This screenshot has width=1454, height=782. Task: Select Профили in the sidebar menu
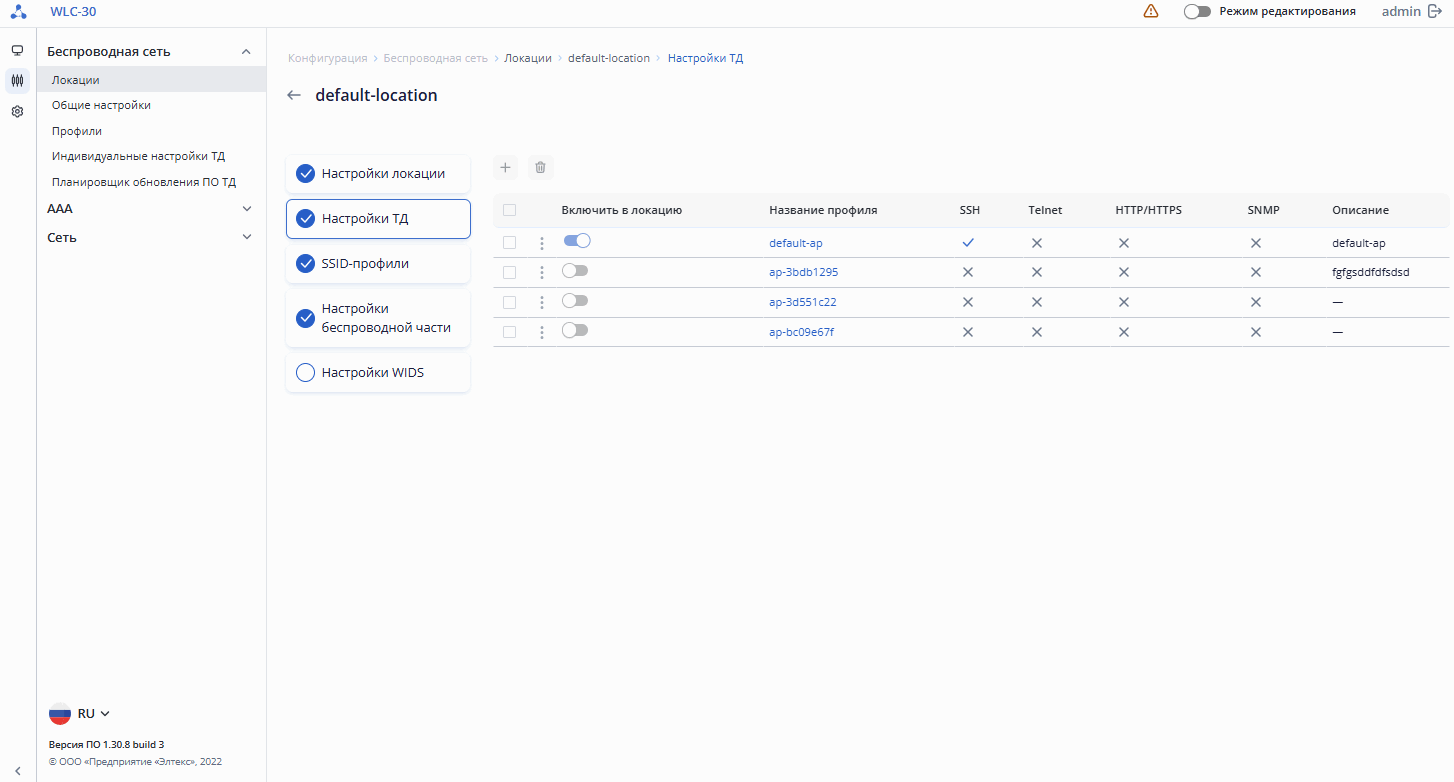(x=77, y=131)
